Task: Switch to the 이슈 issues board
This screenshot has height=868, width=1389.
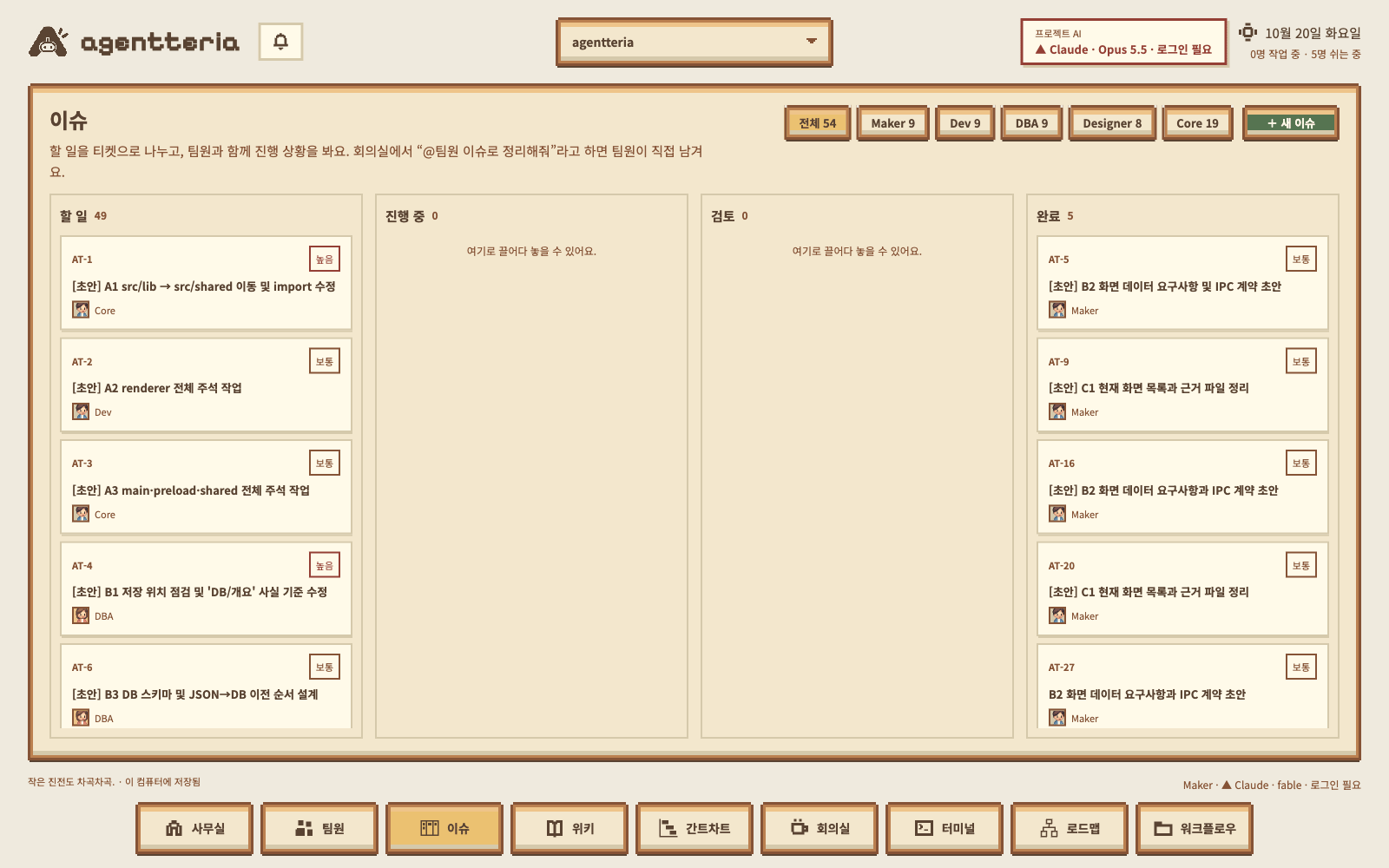Action: tap(444, 828)
